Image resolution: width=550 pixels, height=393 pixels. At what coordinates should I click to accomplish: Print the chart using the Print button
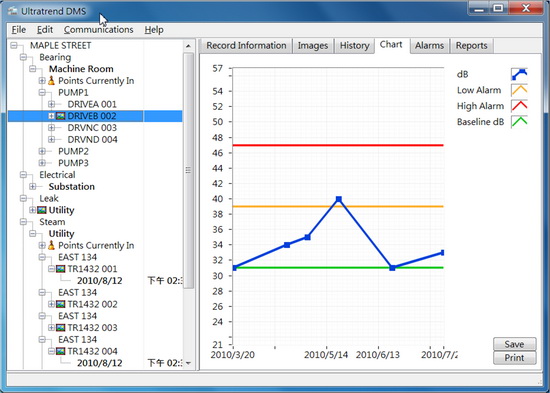tap(515, 358)
